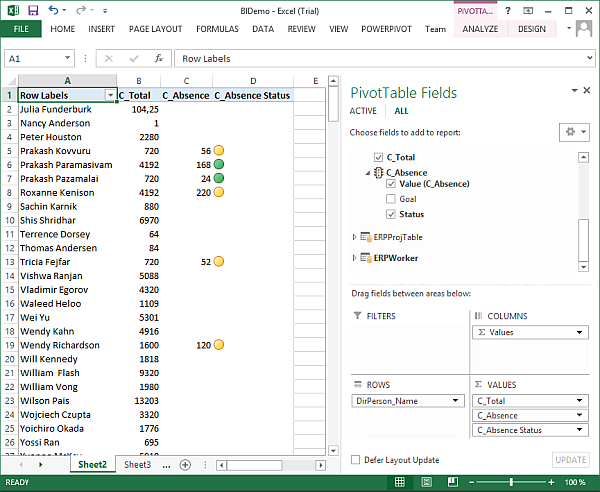
Task: Click the Save icon in Quick Access Toolbar
Action: pyautogui.click(x=33, y=10)
